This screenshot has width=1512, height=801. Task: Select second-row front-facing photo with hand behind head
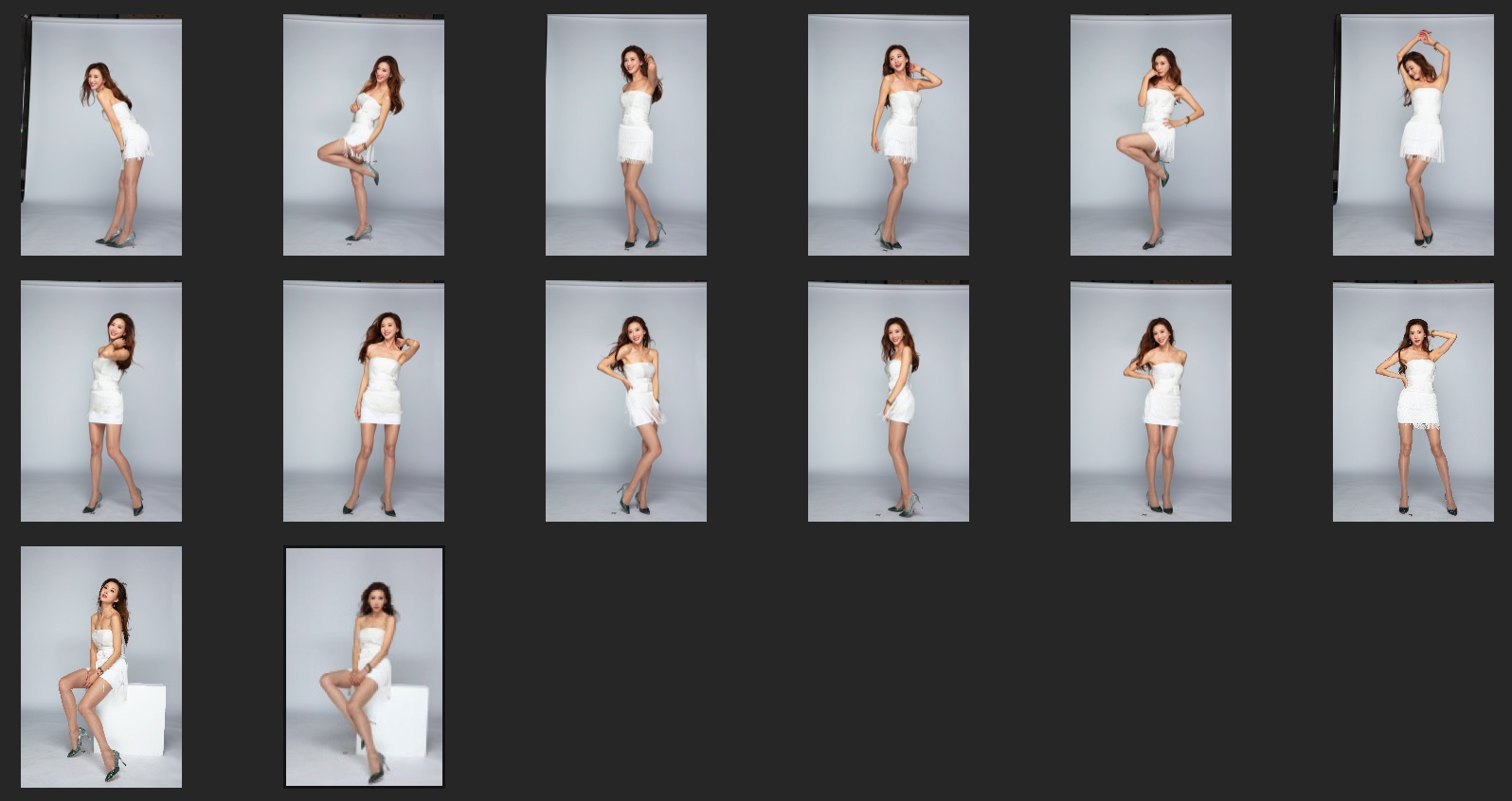(x=364, y=401)
